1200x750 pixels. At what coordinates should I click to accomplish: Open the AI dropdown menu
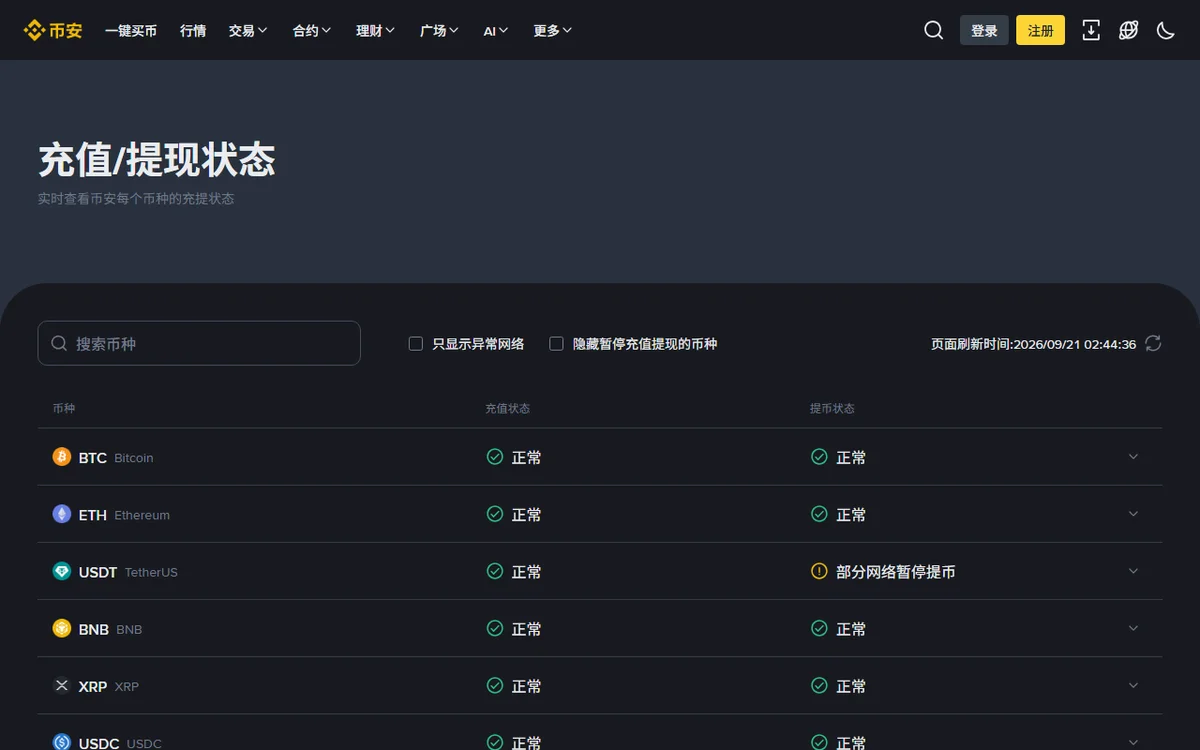[496, 31]
